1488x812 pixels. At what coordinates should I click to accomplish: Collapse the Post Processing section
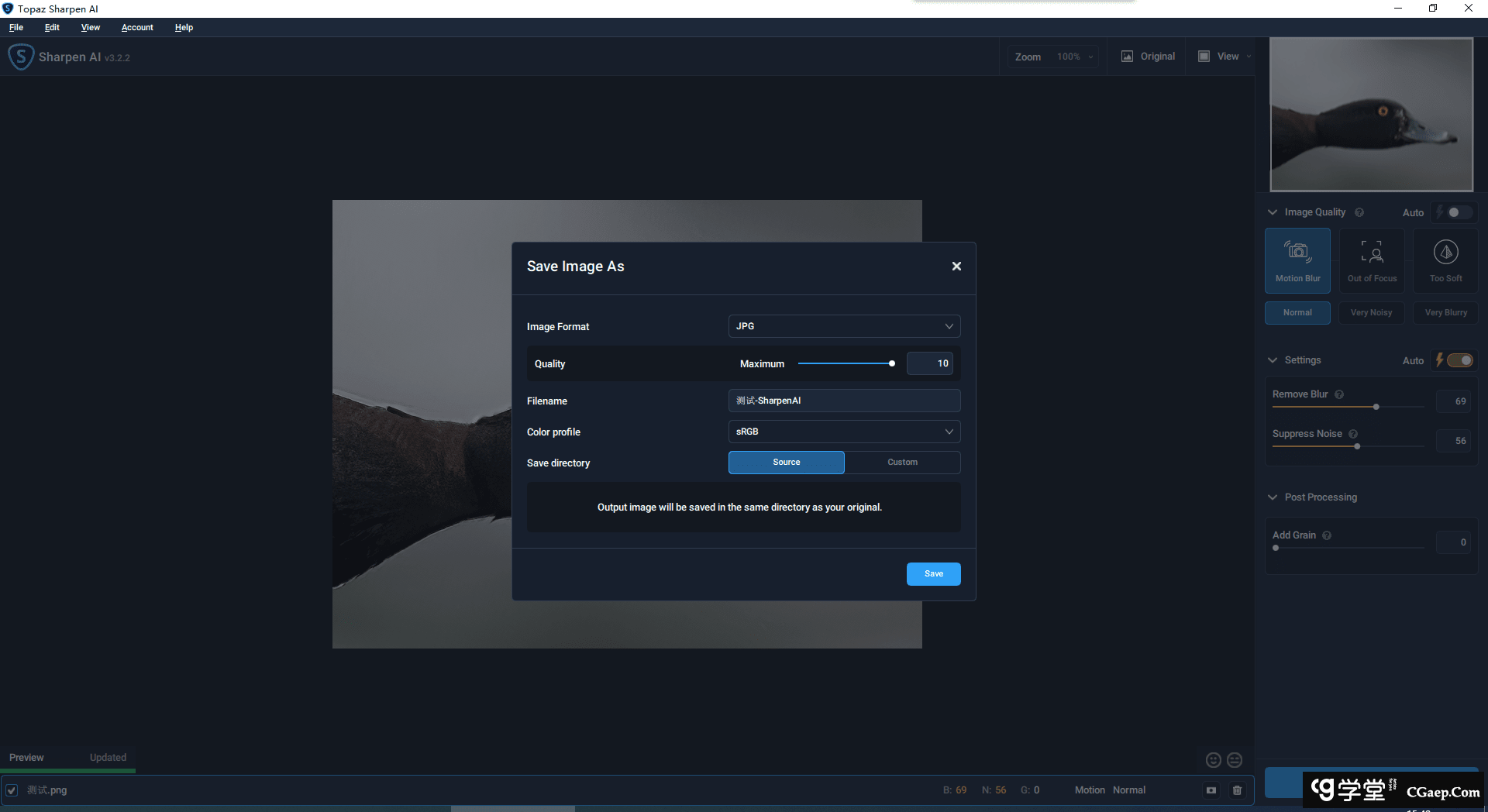[1273, 497]
